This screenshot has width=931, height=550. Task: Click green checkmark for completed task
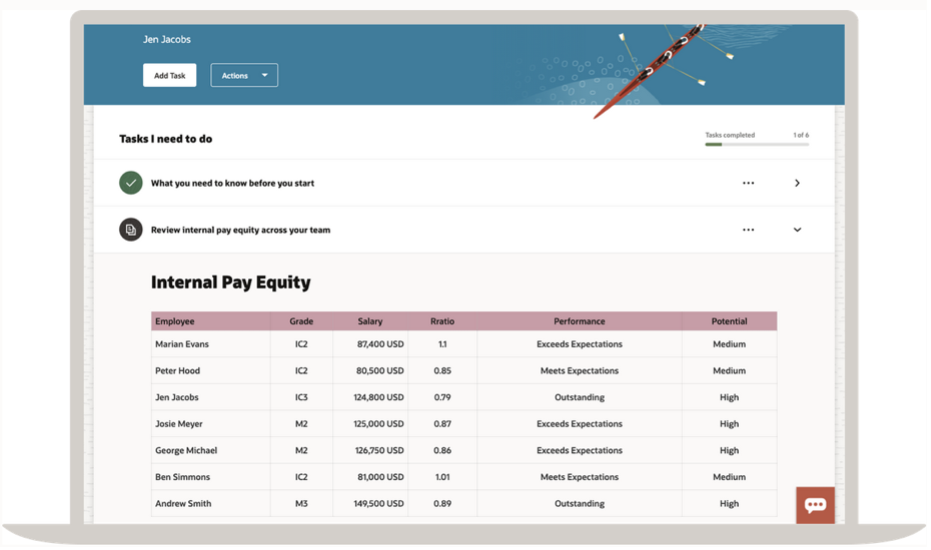click(131, 183)
